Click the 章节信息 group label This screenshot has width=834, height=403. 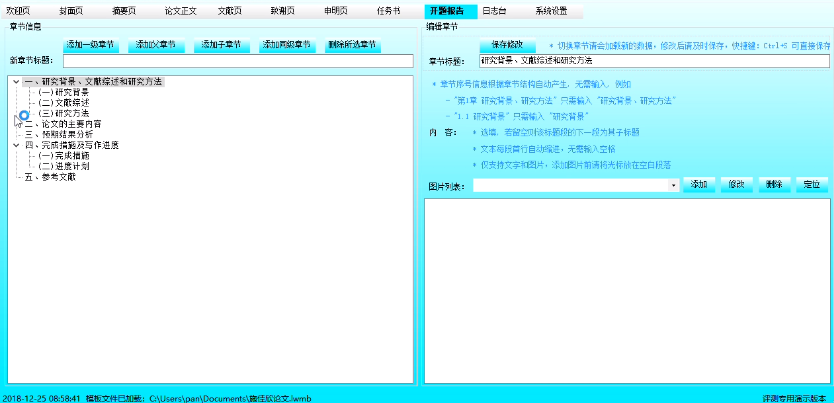click(25, 26)
